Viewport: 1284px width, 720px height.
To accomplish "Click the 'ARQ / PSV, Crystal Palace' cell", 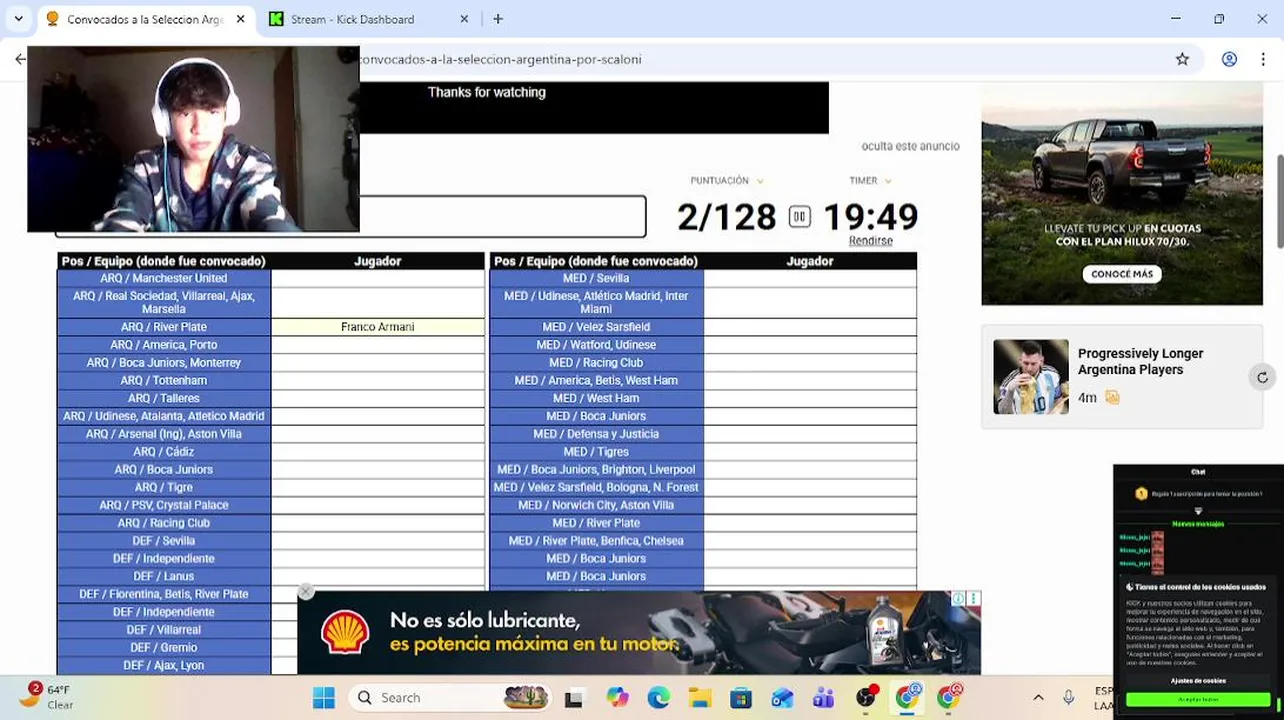I will tap(164, 505).
